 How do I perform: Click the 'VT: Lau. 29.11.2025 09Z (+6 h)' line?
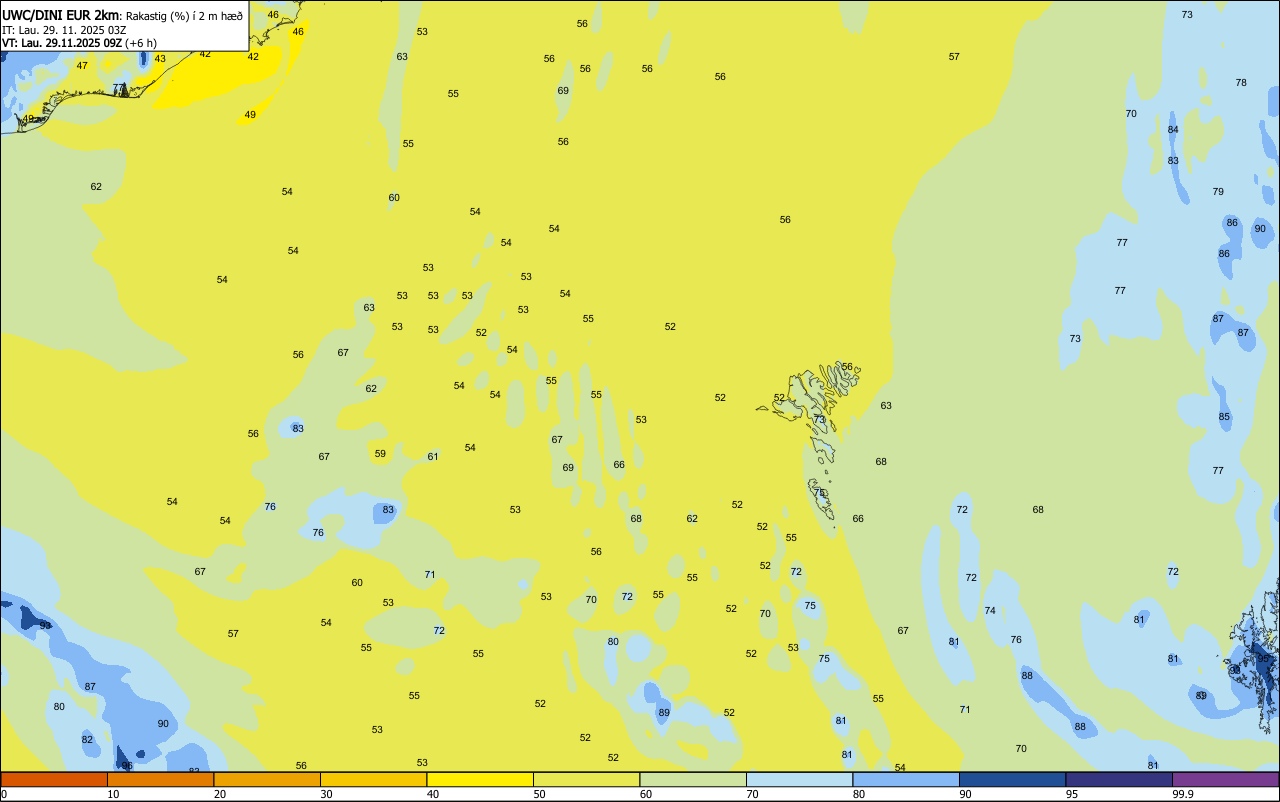[79, 43]
